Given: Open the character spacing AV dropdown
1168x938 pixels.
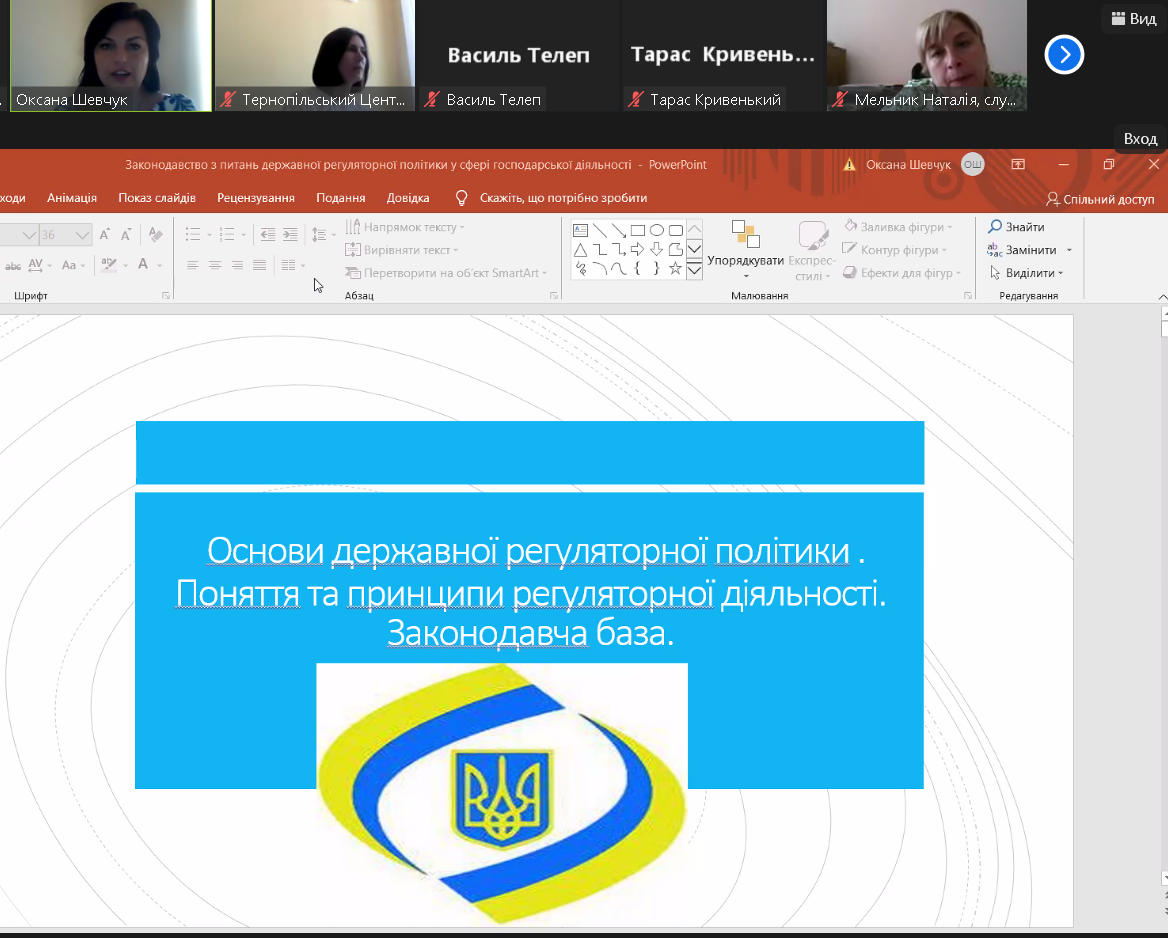Looking at the screenshot, I should 39,265.
